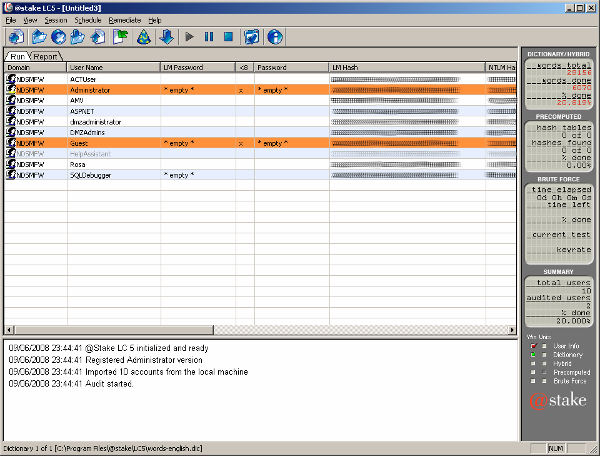Open the View menu
This screenshot has height=456, width=600.
pyautogui.click(x=30, y=20)
